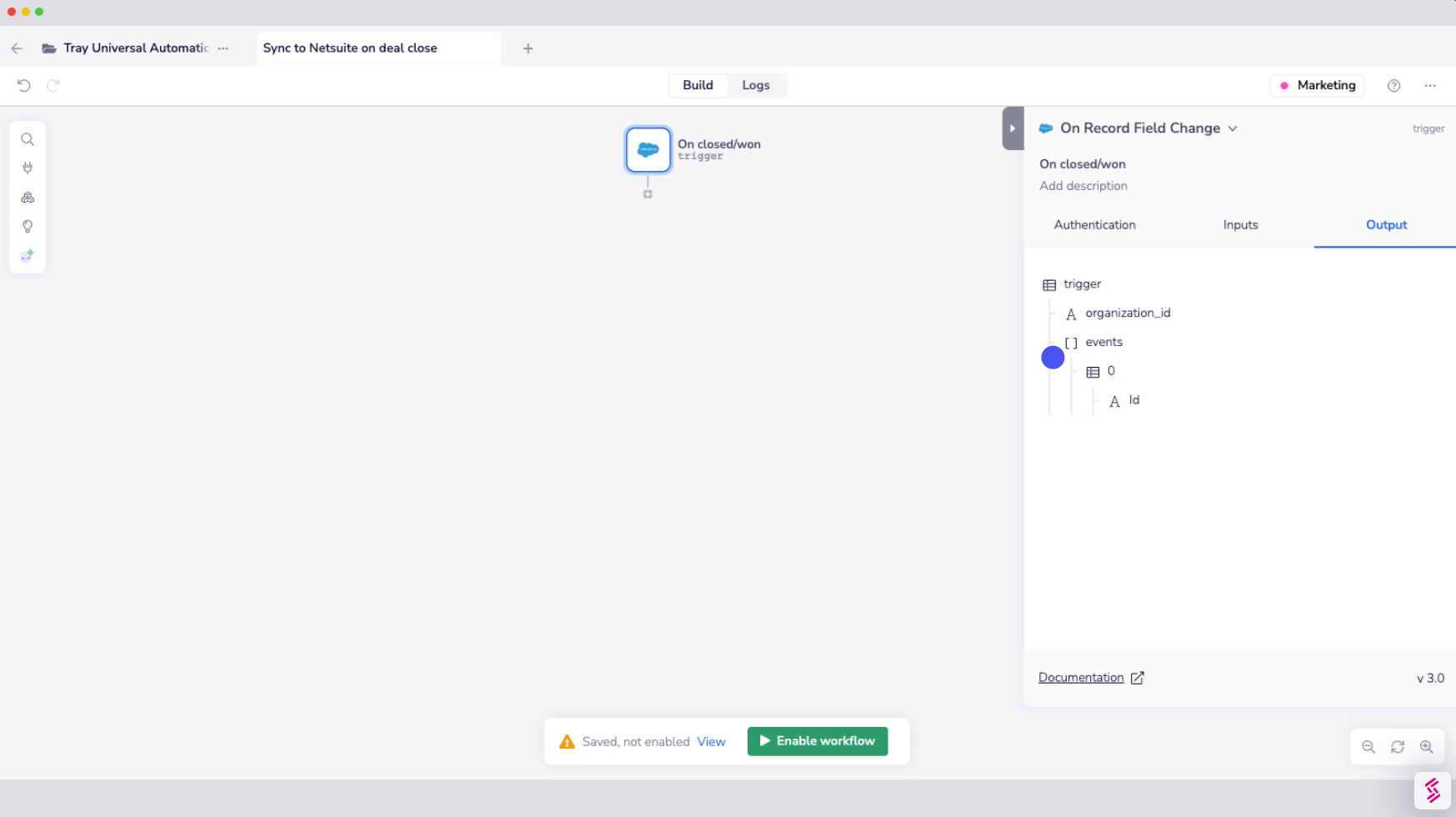Click the search icon in left sidebar
This screenshot has width=1456, height=817.
[28, 139]
